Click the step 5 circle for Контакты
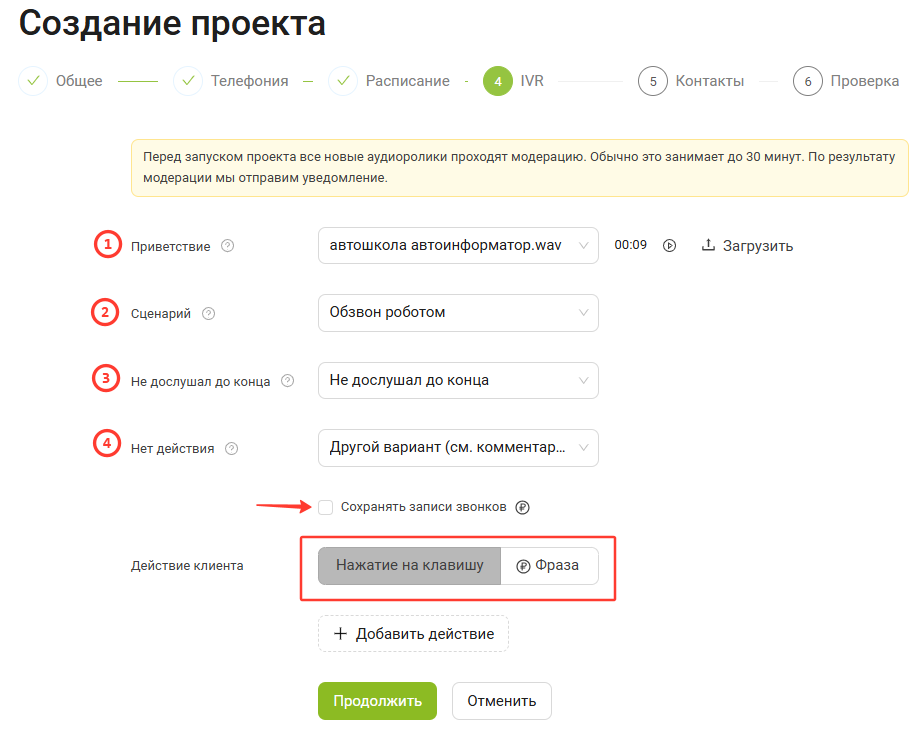 click(653, 81)
